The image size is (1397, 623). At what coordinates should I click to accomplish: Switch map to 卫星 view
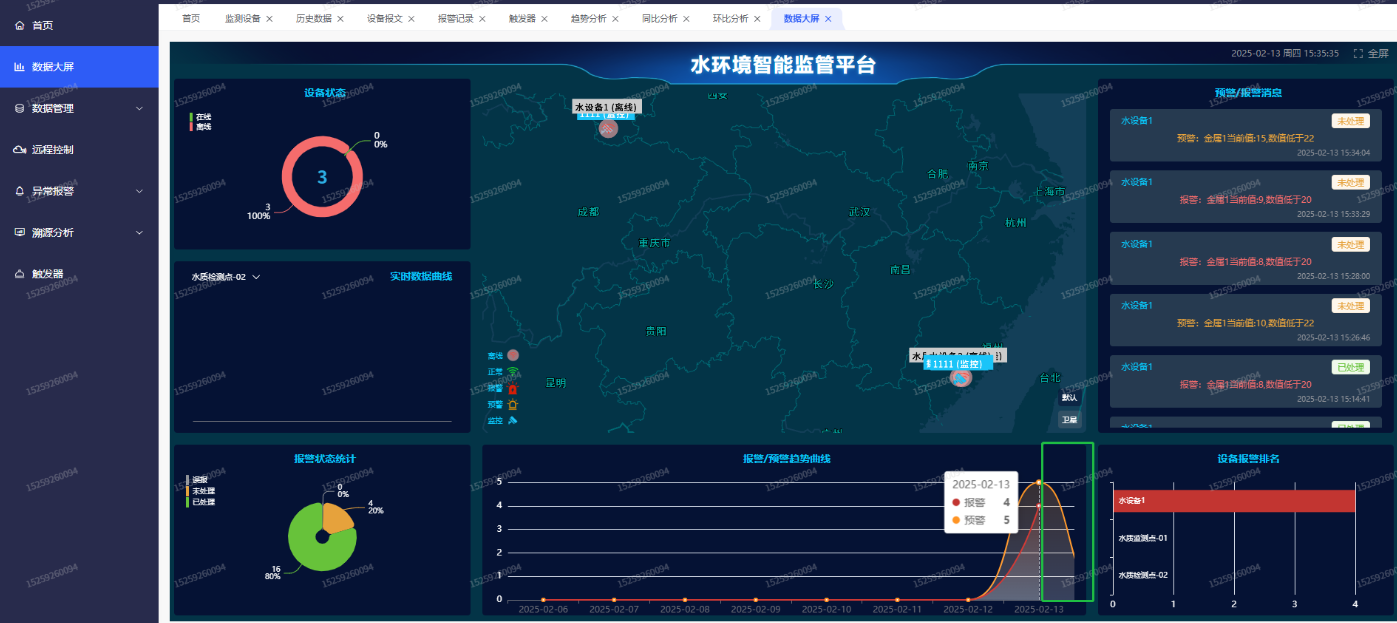click(x=1069, y=420)
